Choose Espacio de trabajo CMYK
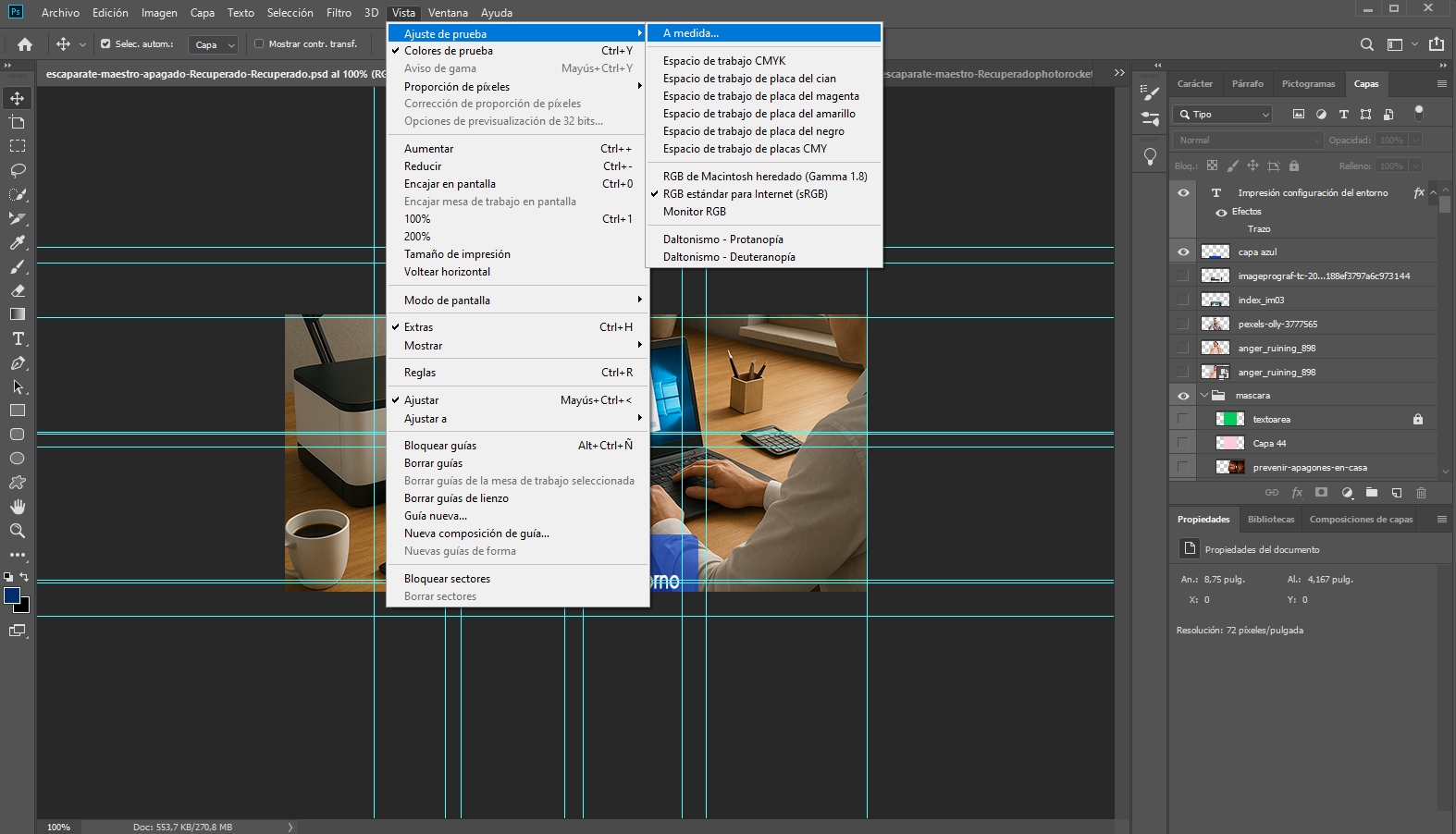This screenshot has height=834, width=1456. coord(723,61)
